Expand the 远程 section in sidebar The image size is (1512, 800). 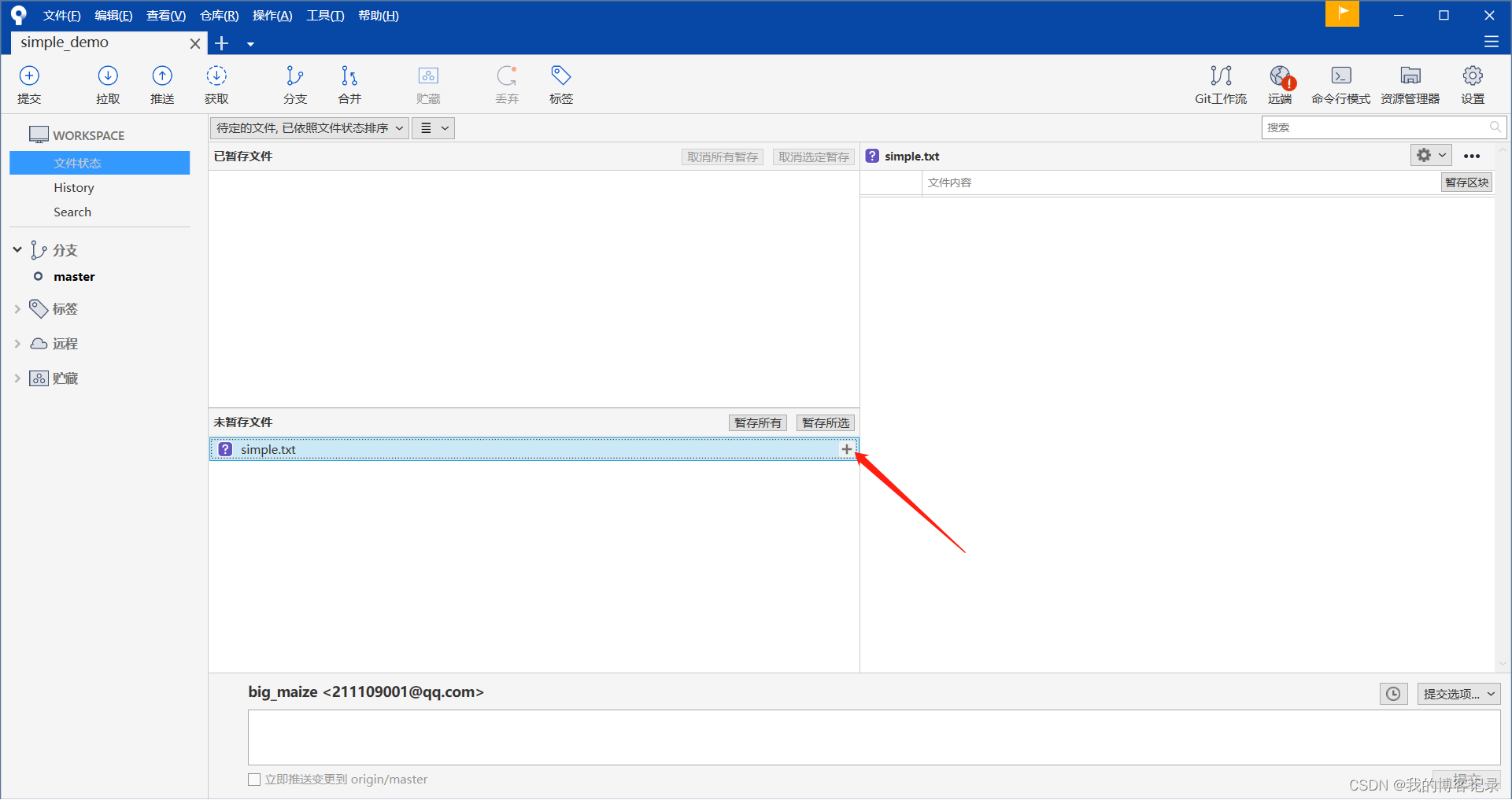[17, 344]
